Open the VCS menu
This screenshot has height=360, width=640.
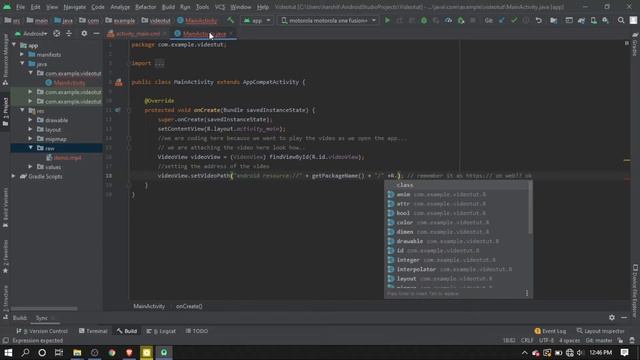tap(220, 7)
